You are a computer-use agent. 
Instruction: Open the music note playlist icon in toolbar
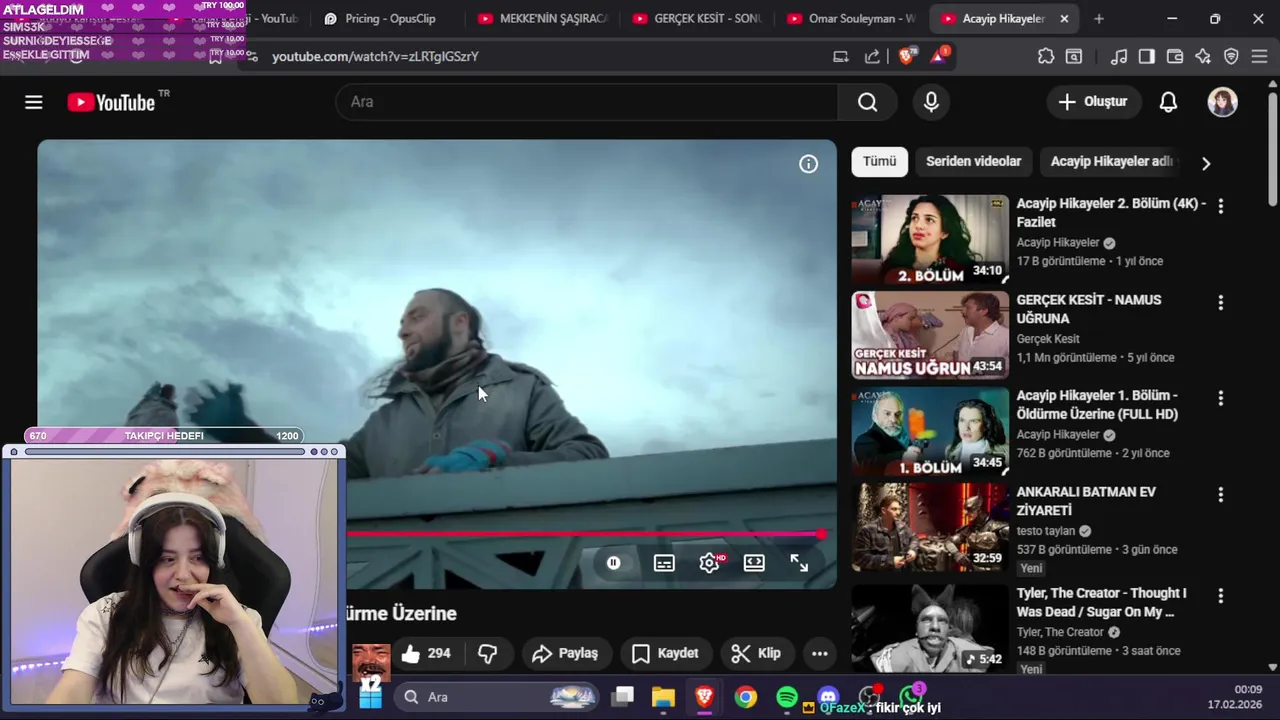pyautogui.click(x=1119, y=56)
